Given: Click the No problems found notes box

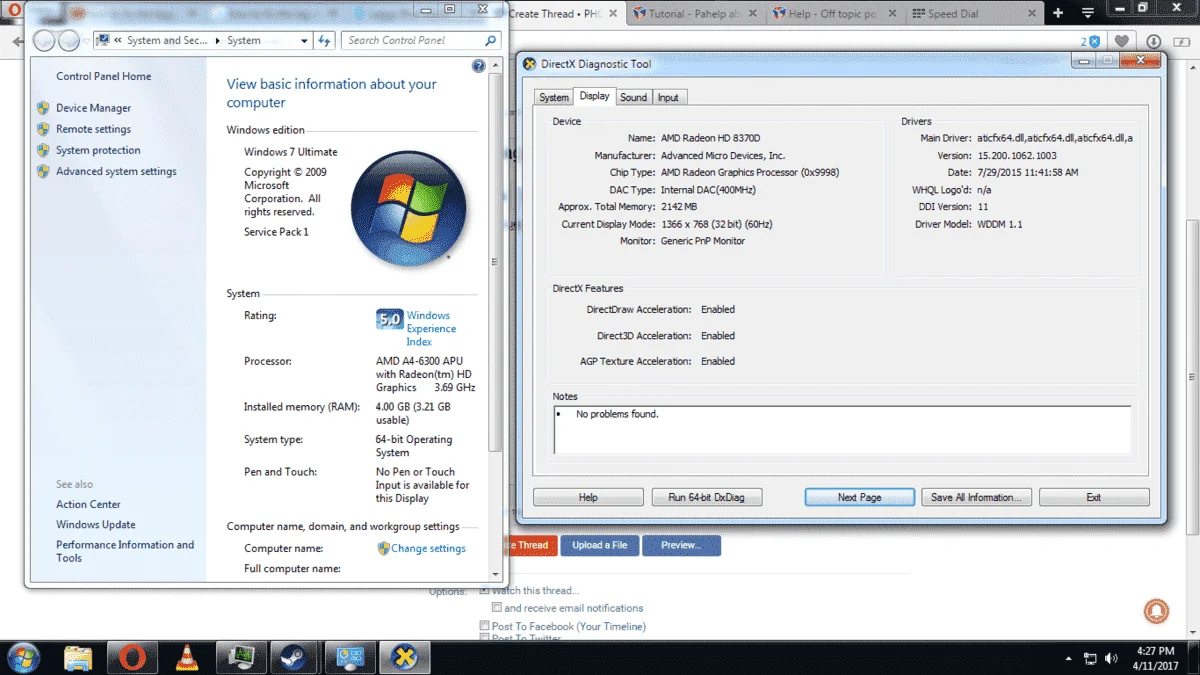Looking at the screenshot, I should (x=842, y=429).
